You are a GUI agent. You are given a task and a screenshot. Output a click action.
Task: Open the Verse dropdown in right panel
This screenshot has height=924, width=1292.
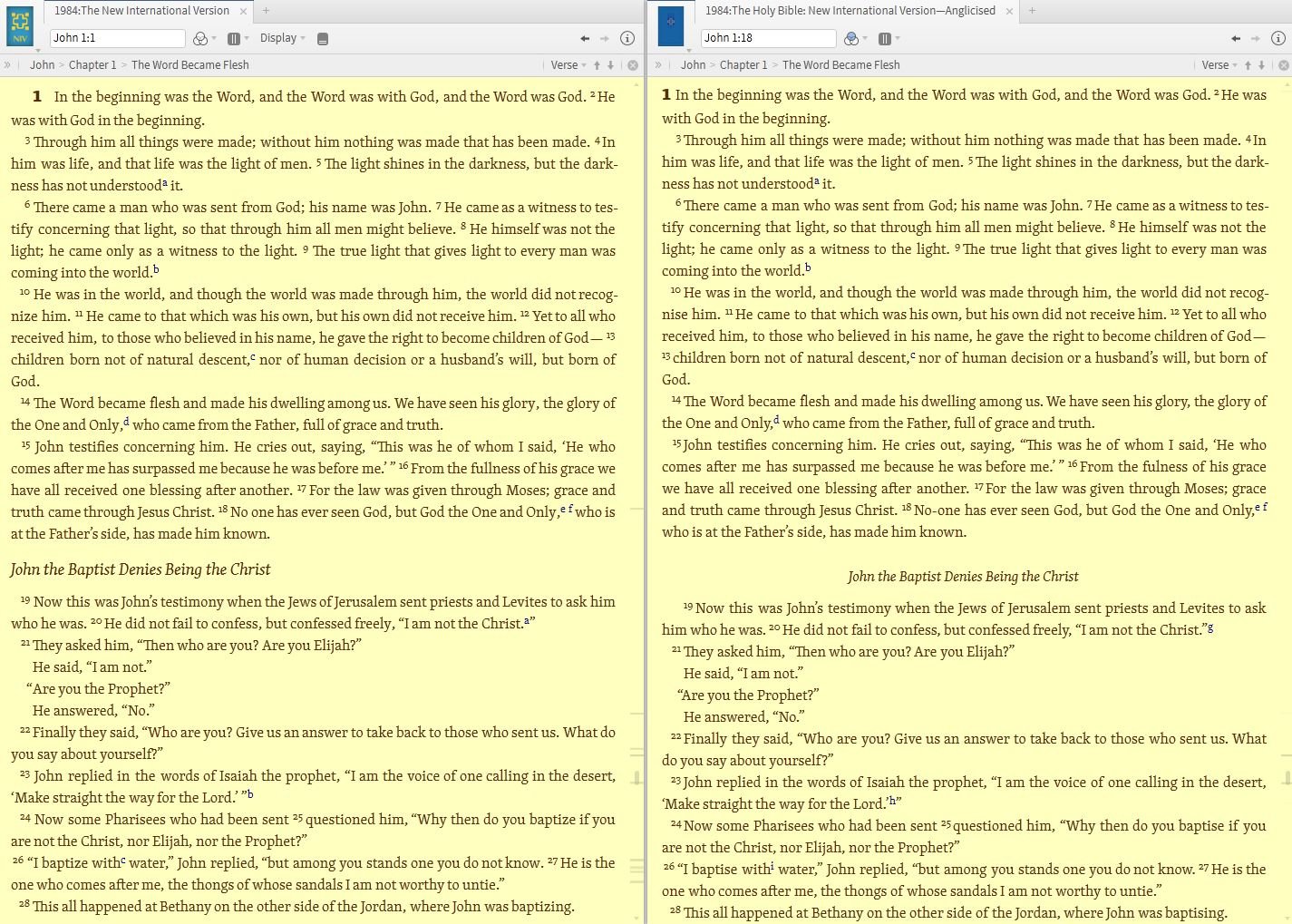pos(1219,65)
